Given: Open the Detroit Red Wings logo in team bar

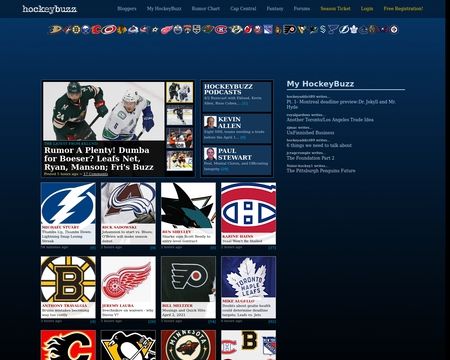Looking at the screenshot, I should (166, 30).
